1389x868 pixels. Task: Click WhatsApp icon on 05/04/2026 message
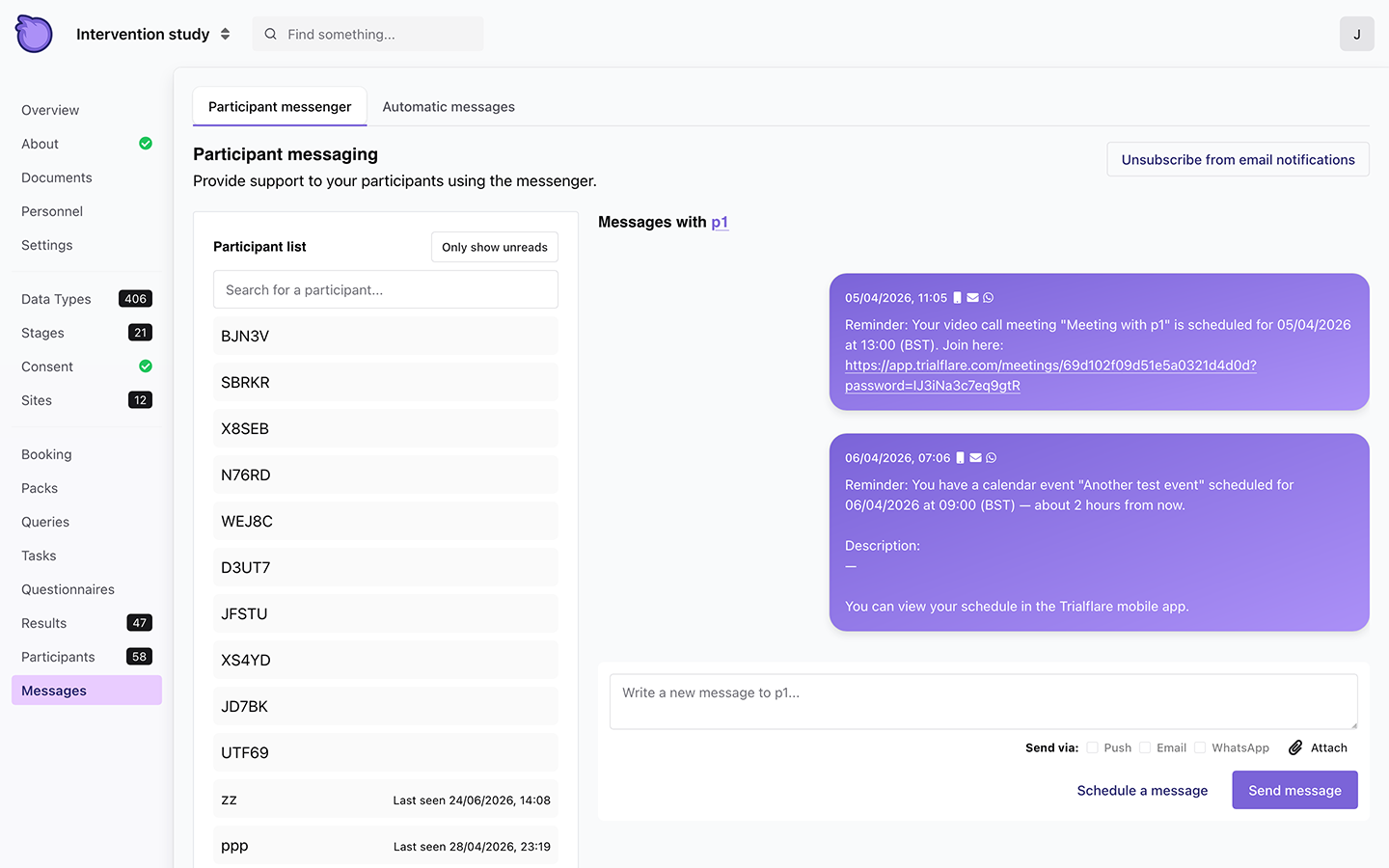[989, 298]
